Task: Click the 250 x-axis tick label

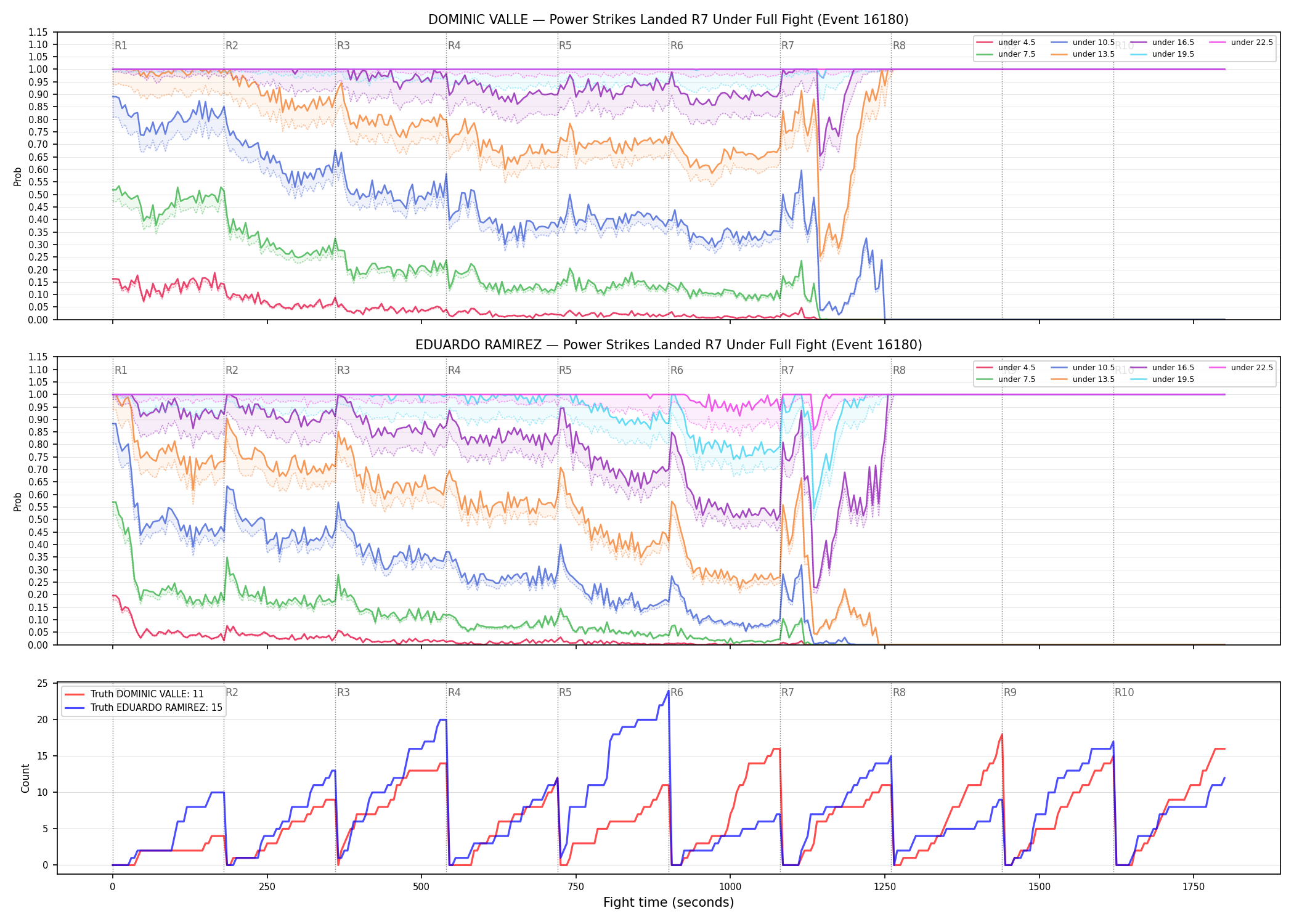Action: pos(267,887)
